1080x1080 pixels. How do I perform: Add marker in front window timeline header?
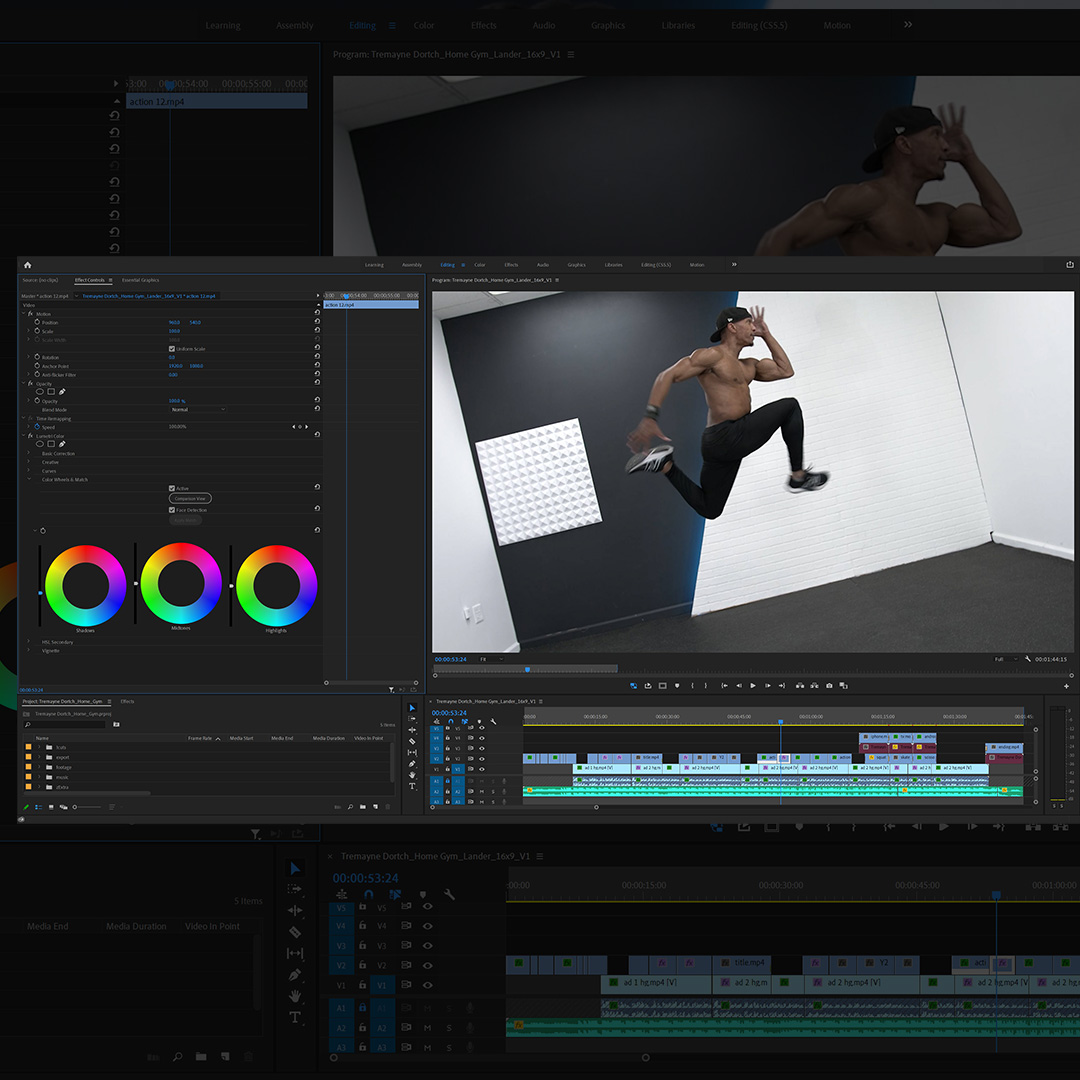pos(479,721)
